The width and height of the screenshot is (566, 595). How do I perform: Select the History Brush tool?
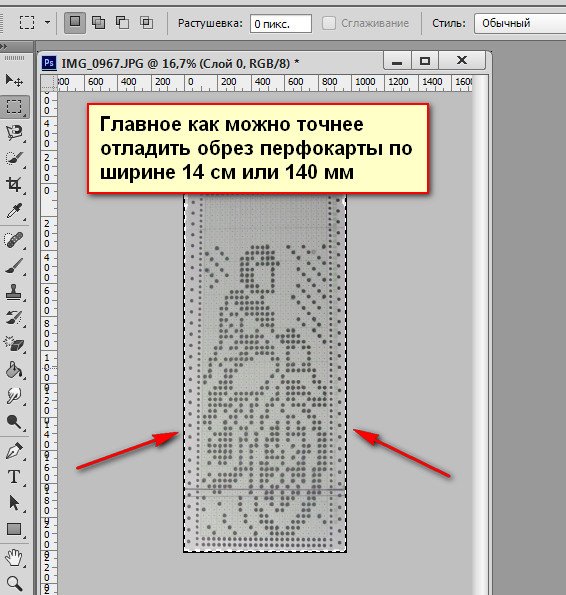(14, 318)
